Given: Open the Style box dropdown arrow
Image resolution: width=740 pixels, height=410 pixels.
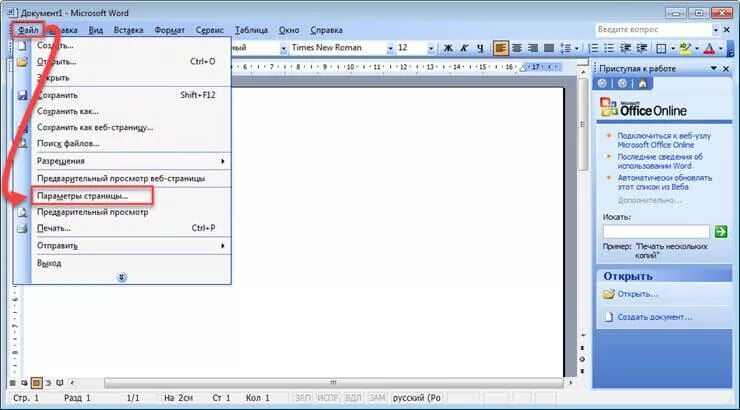Looking at the screenshot, I should 283,48.
